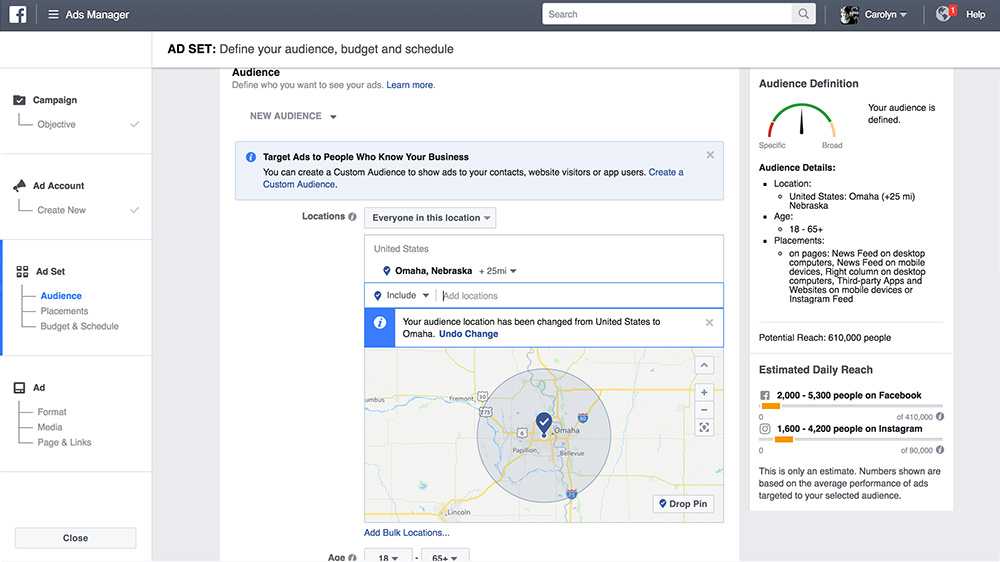1000x562 pixels.
Task: Select Page & Links under Ad
Action: 64,443
